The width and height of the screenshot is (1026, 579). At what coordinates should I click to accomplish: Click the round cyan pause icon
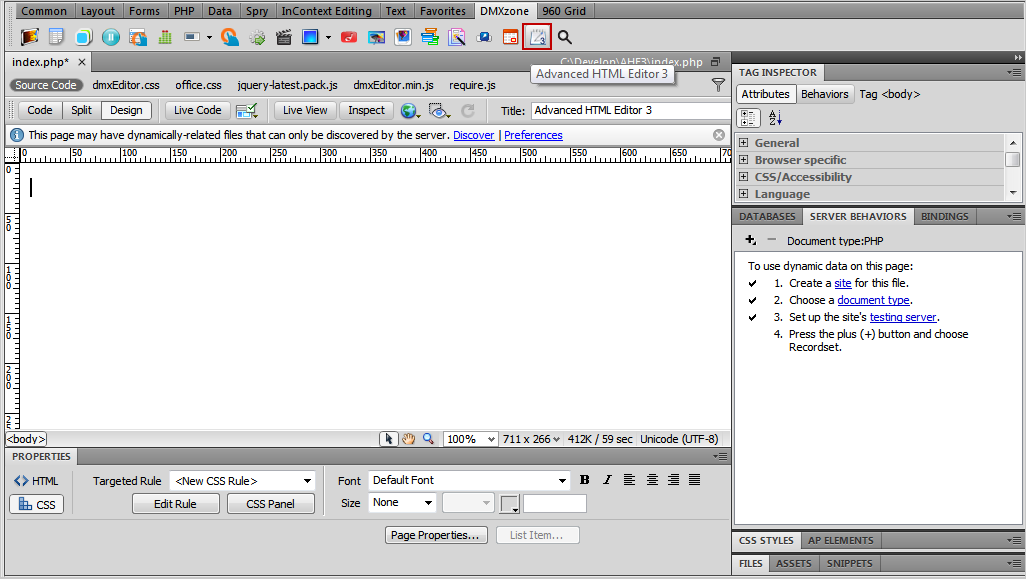(x=111, y=37)
